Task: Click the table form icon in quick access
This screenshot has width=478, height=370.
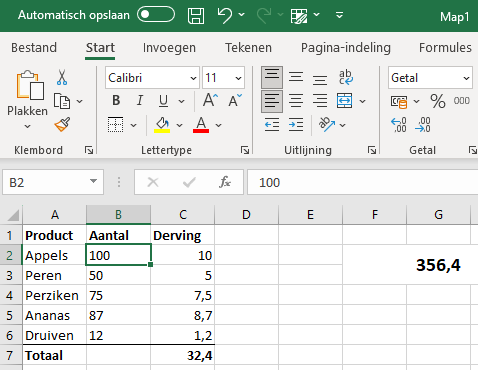Action: [299, 16]
